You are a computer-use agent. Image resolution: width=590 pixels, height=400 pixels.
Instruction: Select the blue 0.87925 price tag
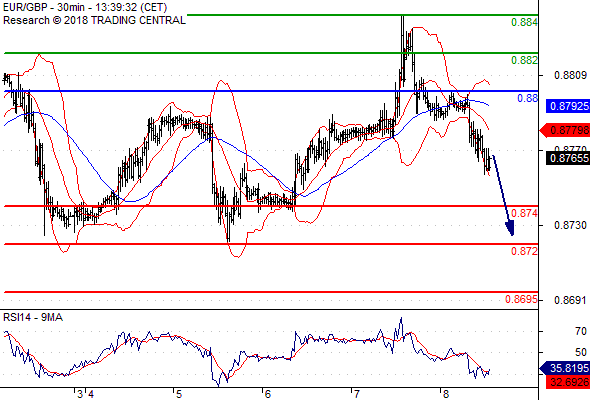pyautogui.click(x=568, y=106)
